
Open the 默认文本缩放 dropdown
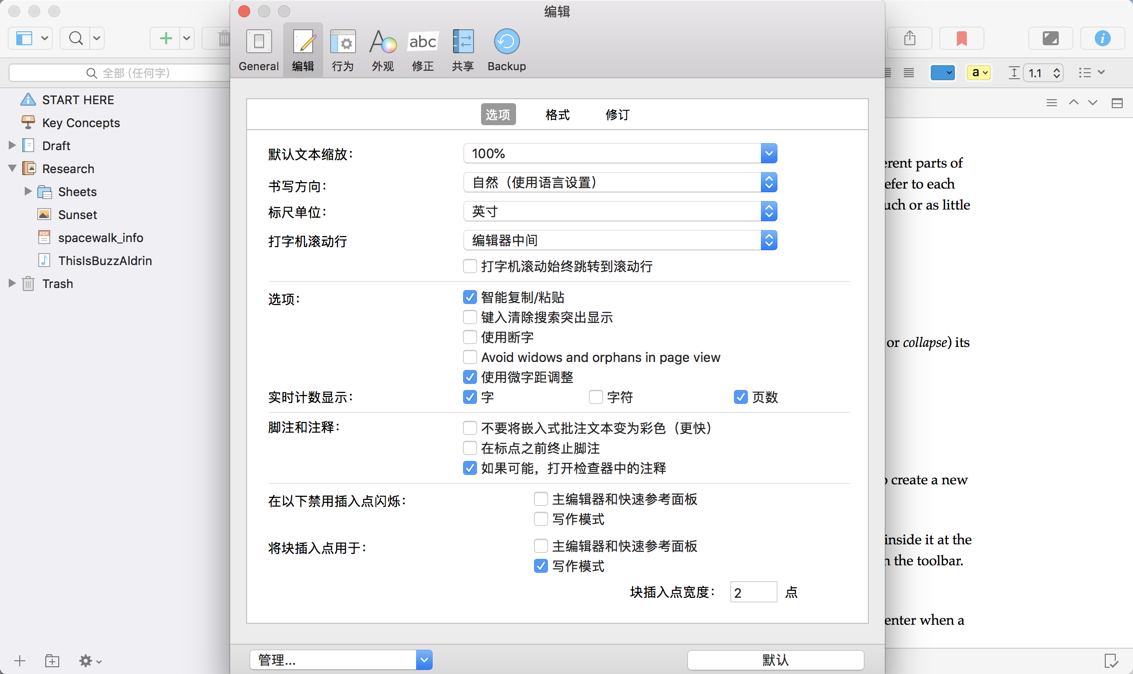pos(768,153)
